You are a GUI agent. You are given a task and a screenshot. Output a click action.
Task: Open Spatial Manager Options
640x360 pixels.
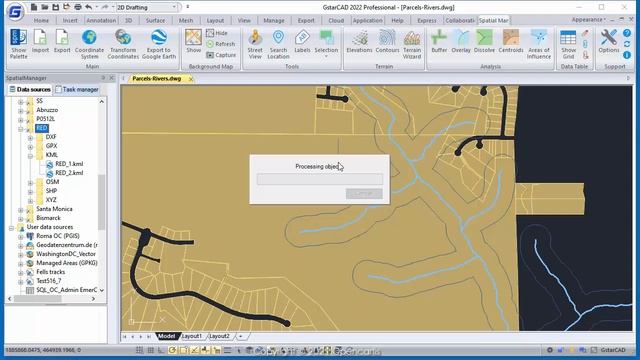[609, 41]
